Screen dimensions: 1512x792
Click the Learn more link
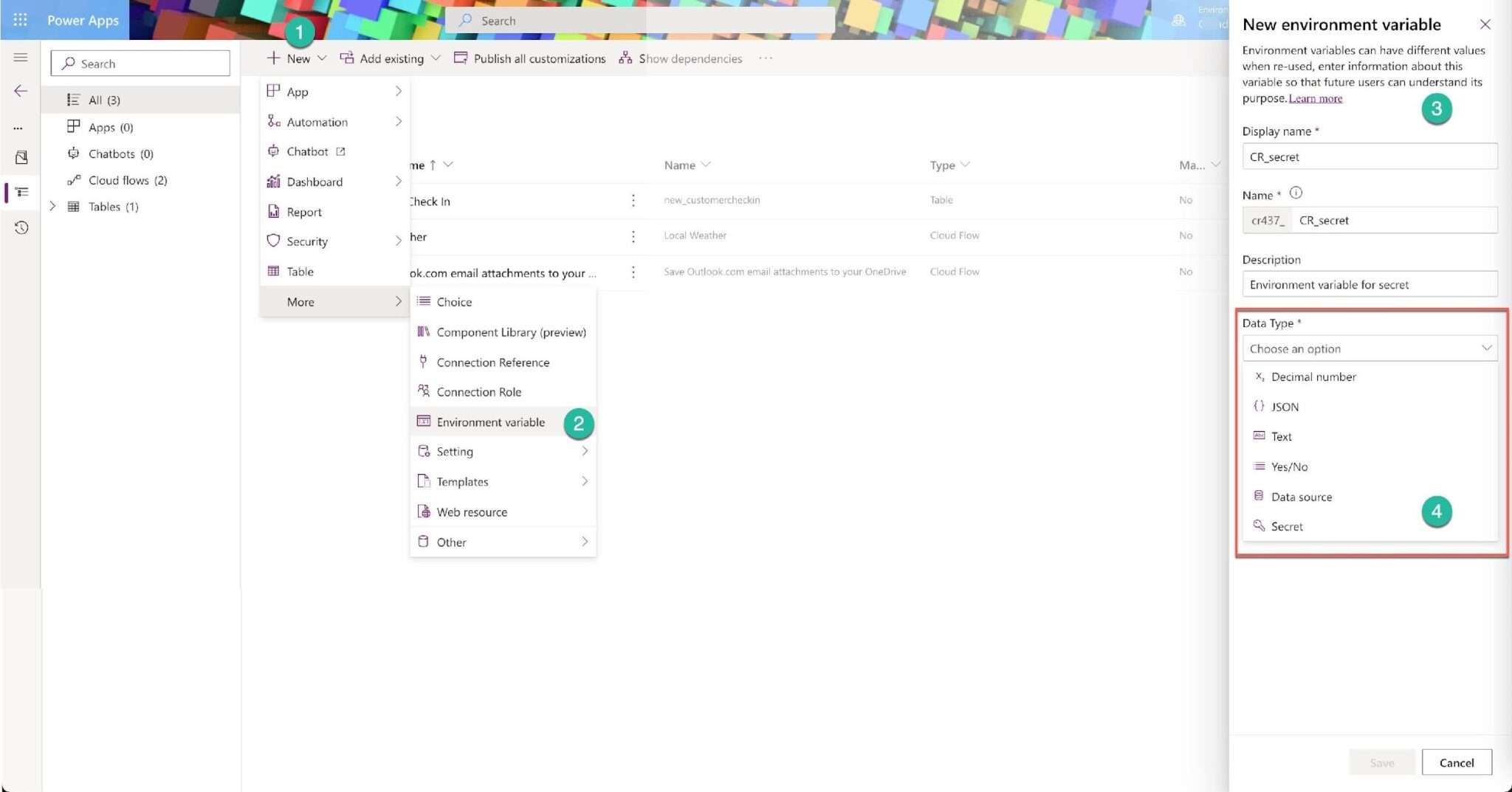click(1315, 99)
